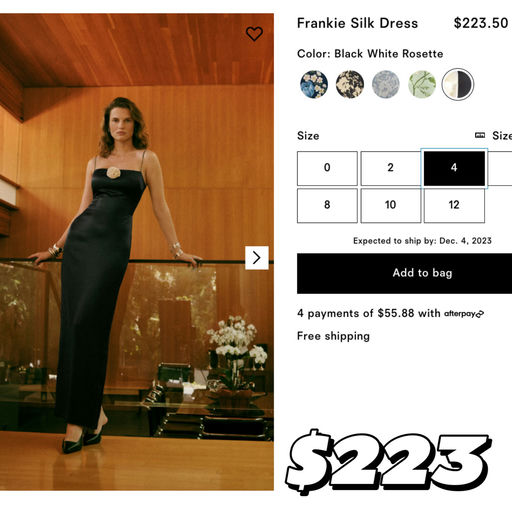Screen dimensions: 512x512
Task: Open the model product photo
Action: pyautogui.click(x=137, y=252)
